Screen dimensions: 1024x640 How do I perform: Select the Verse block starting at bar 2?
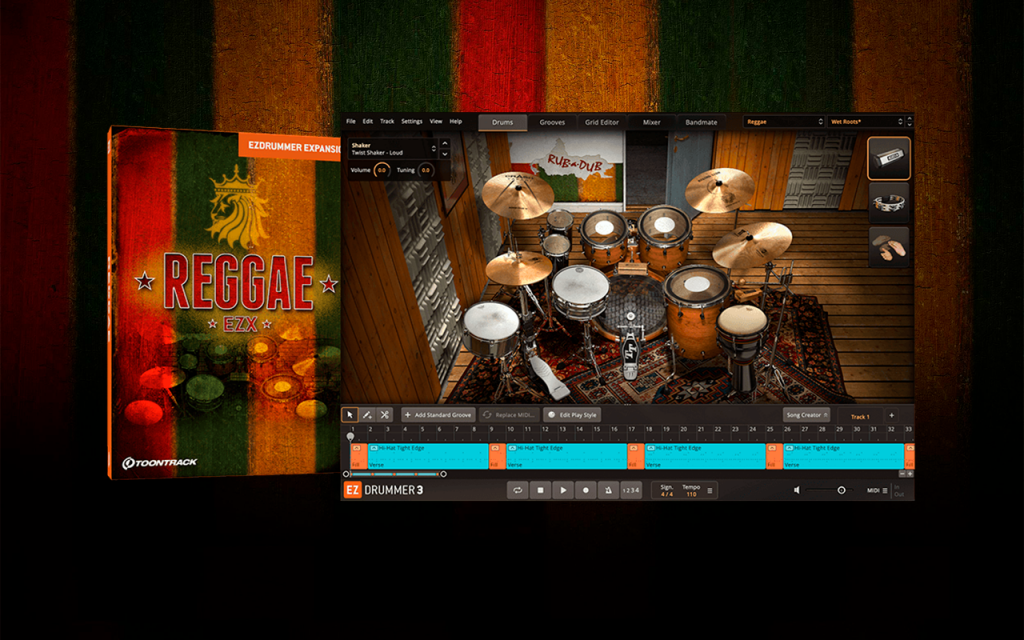click(428, 456)
